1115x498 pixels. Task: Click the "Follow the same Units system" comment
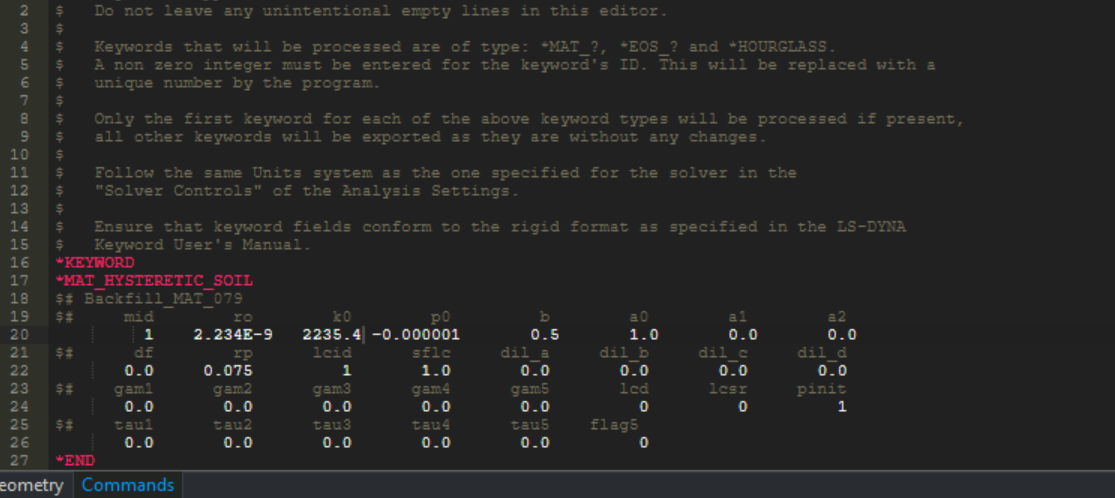(x=445, y=173)
